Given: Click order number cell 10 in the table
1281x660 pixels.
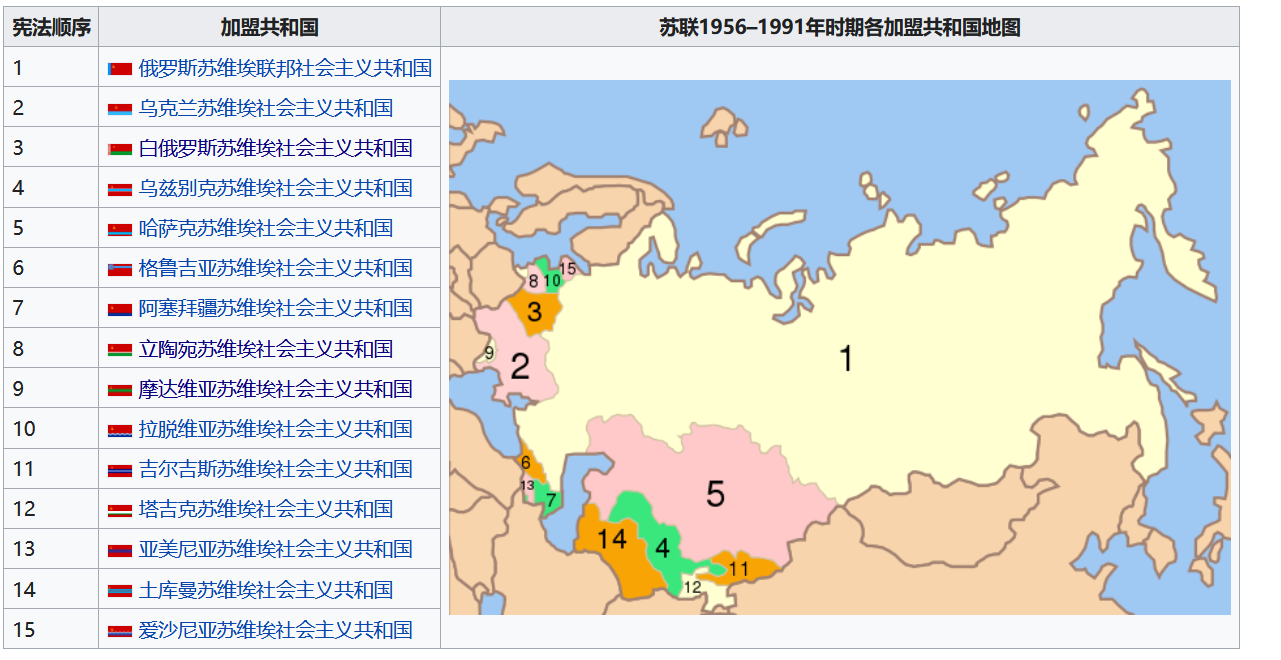Looking at the screenshot, I should (x=51, y=429).
